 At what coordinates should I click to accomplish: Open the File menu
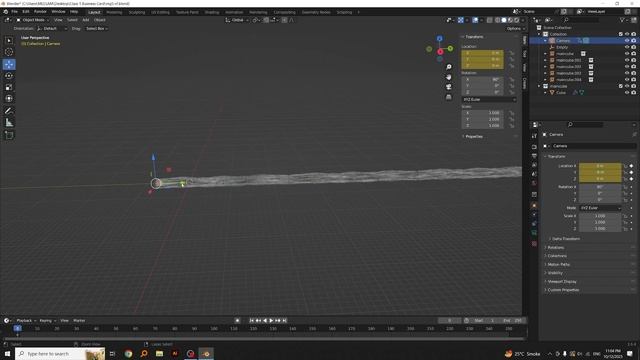tap(14, 12)
